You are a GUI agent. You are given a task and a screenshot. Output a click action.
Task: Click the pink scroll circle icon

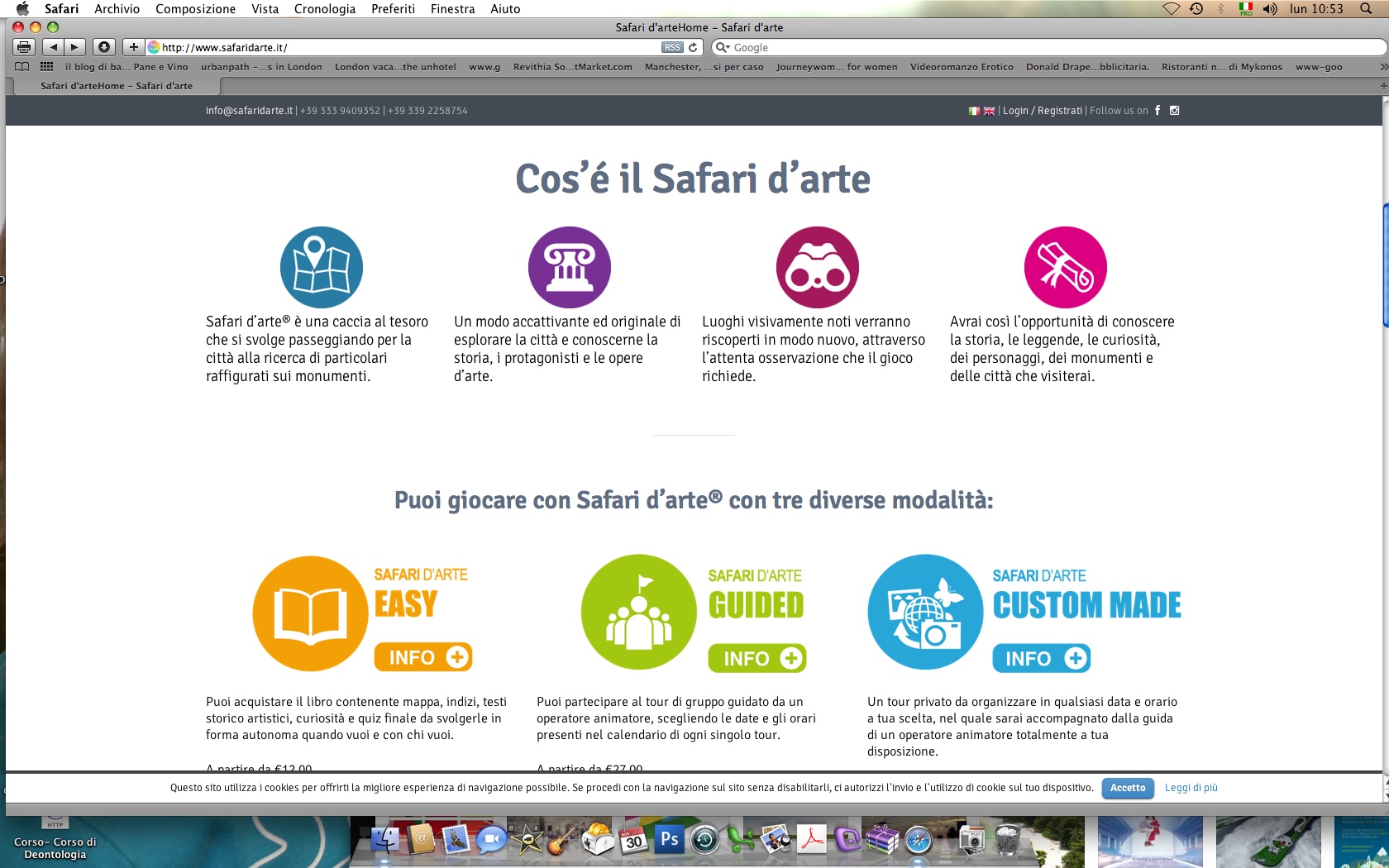(x=1066, y=267)
